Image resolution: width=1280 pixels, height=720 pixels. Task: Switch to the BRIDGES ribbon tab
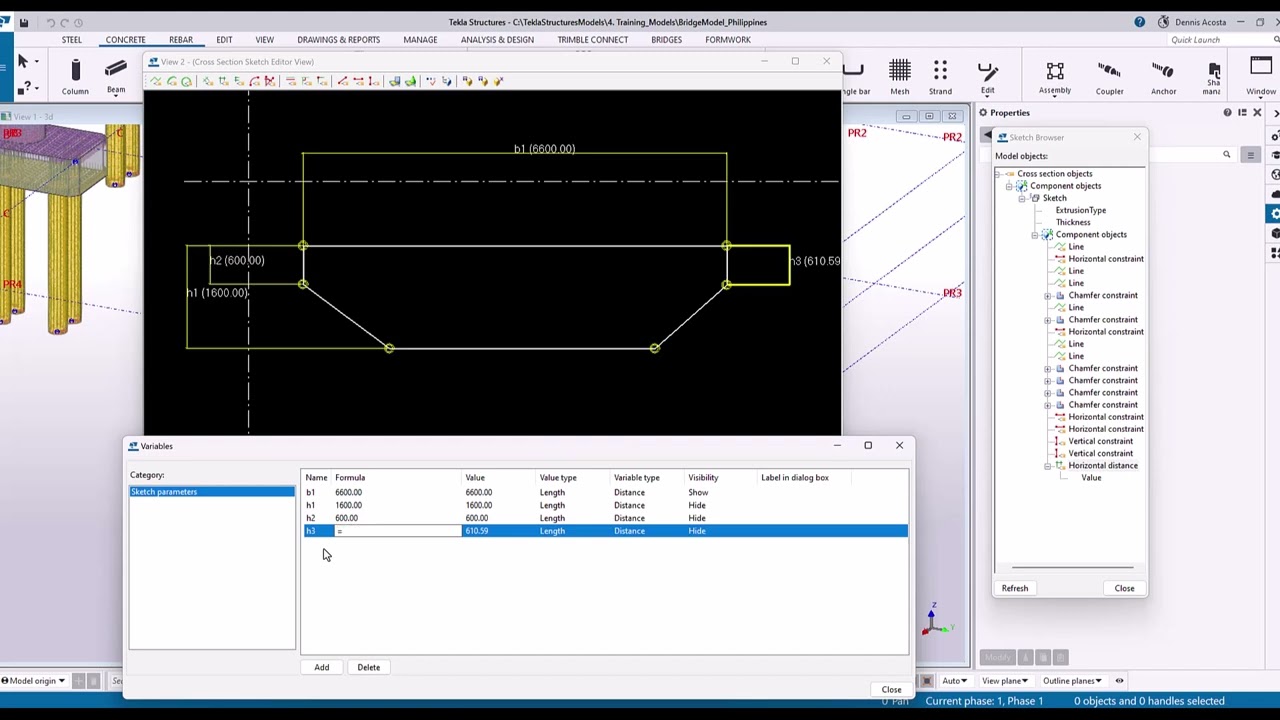pyautogui.click(x=666, y=40)
